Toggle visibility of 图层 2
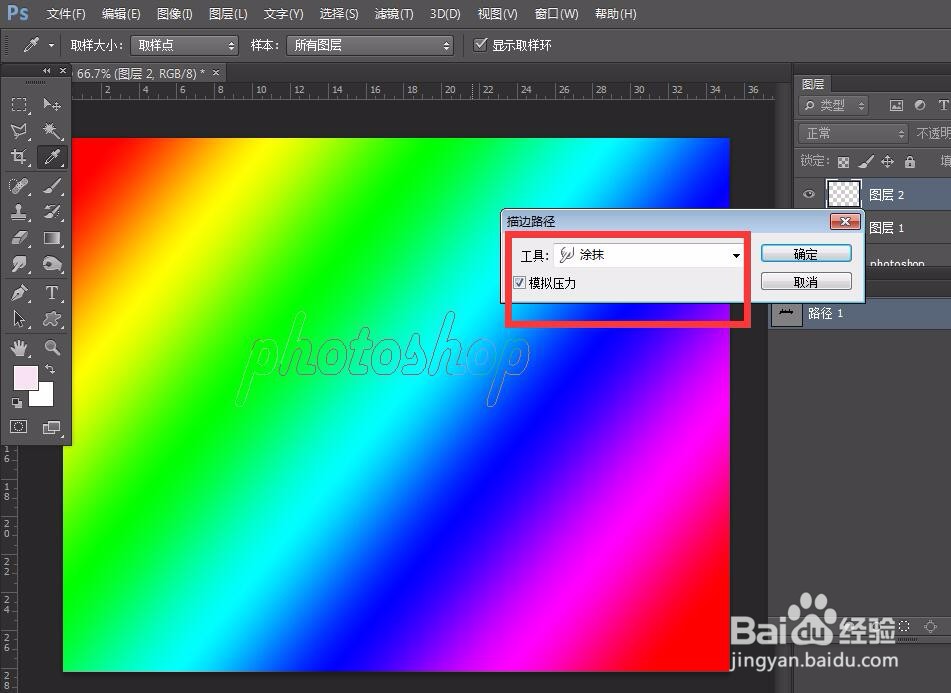Image resolution: width=951 pixels, height=693 pixels. click(808, 194)
